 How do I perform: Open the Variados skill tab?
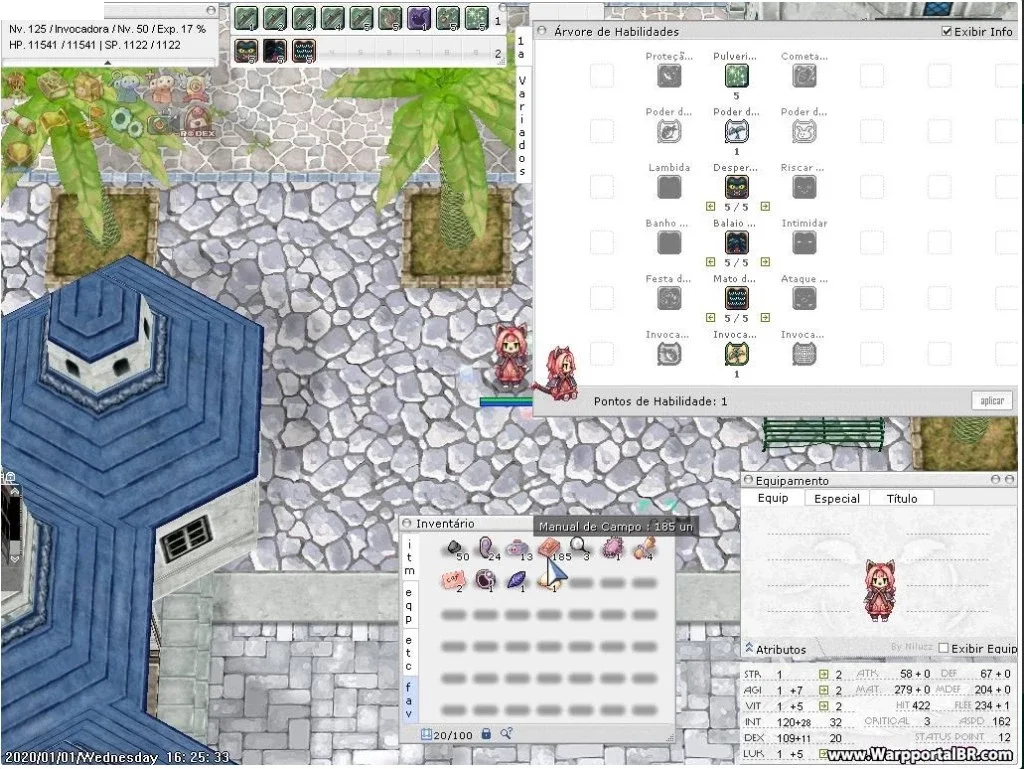click(x=522, y=126)
